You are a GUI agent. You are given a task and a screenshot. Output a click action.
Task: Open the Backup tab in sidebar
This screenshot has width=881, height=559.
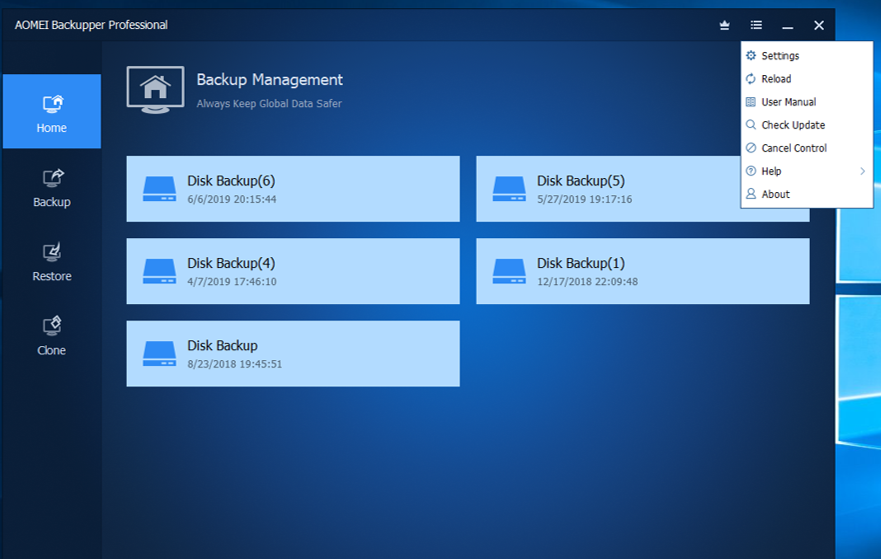pos(52,187)
